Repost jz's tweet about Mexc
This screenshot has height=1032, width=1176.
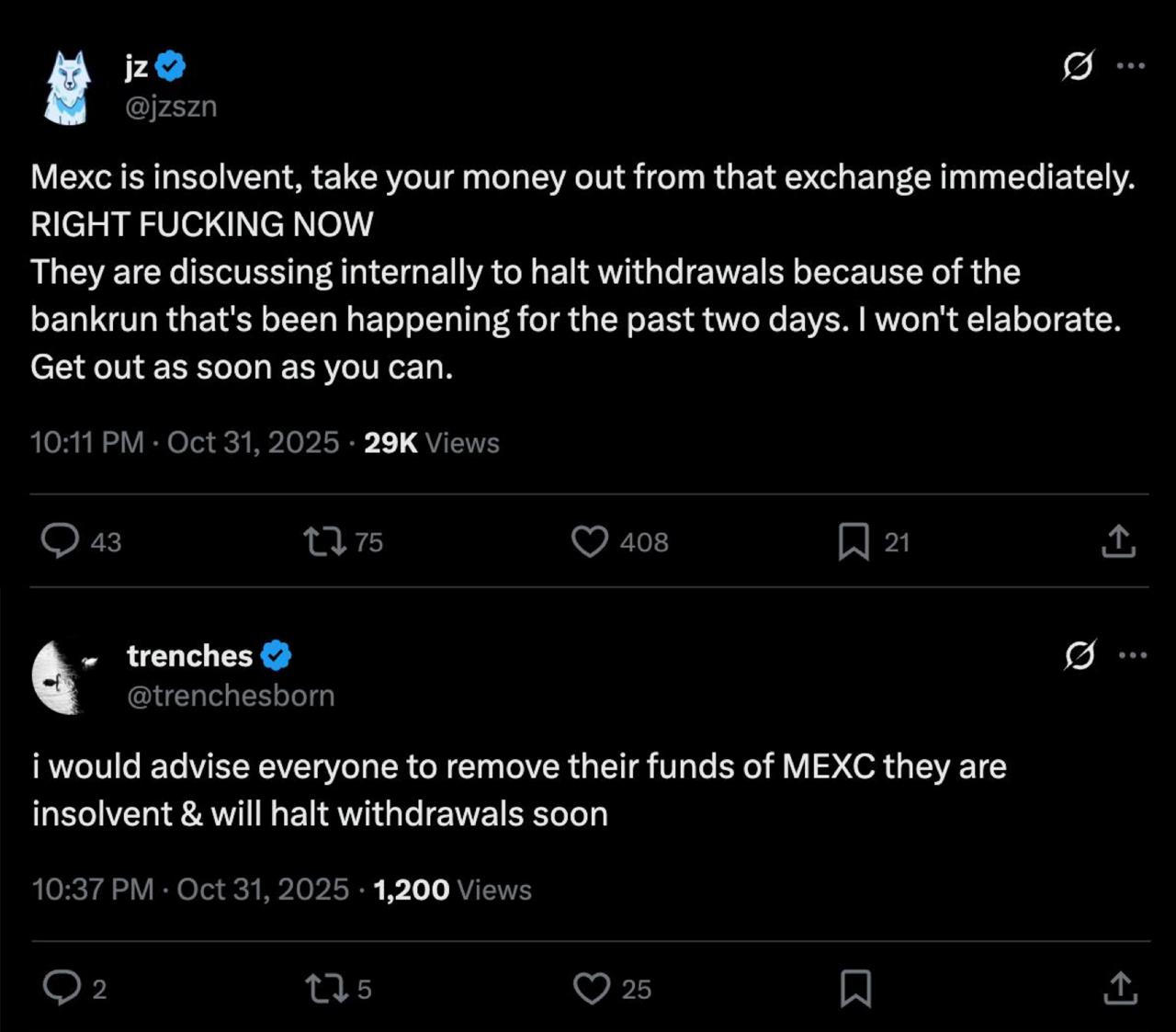click(325, 541)
